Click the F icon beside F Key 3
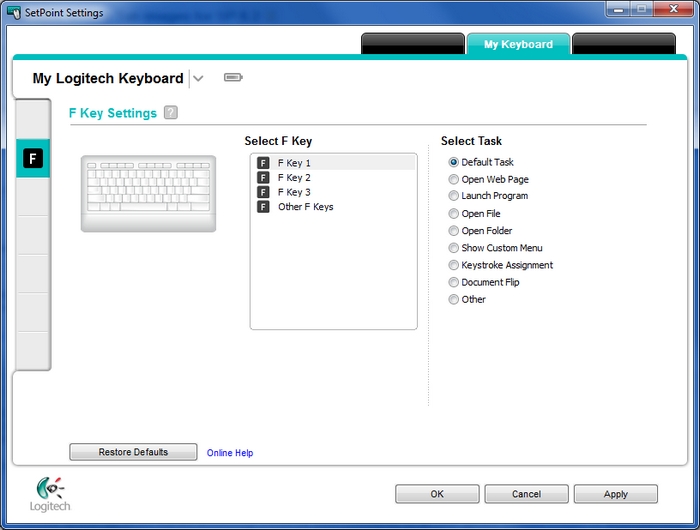 263,192
